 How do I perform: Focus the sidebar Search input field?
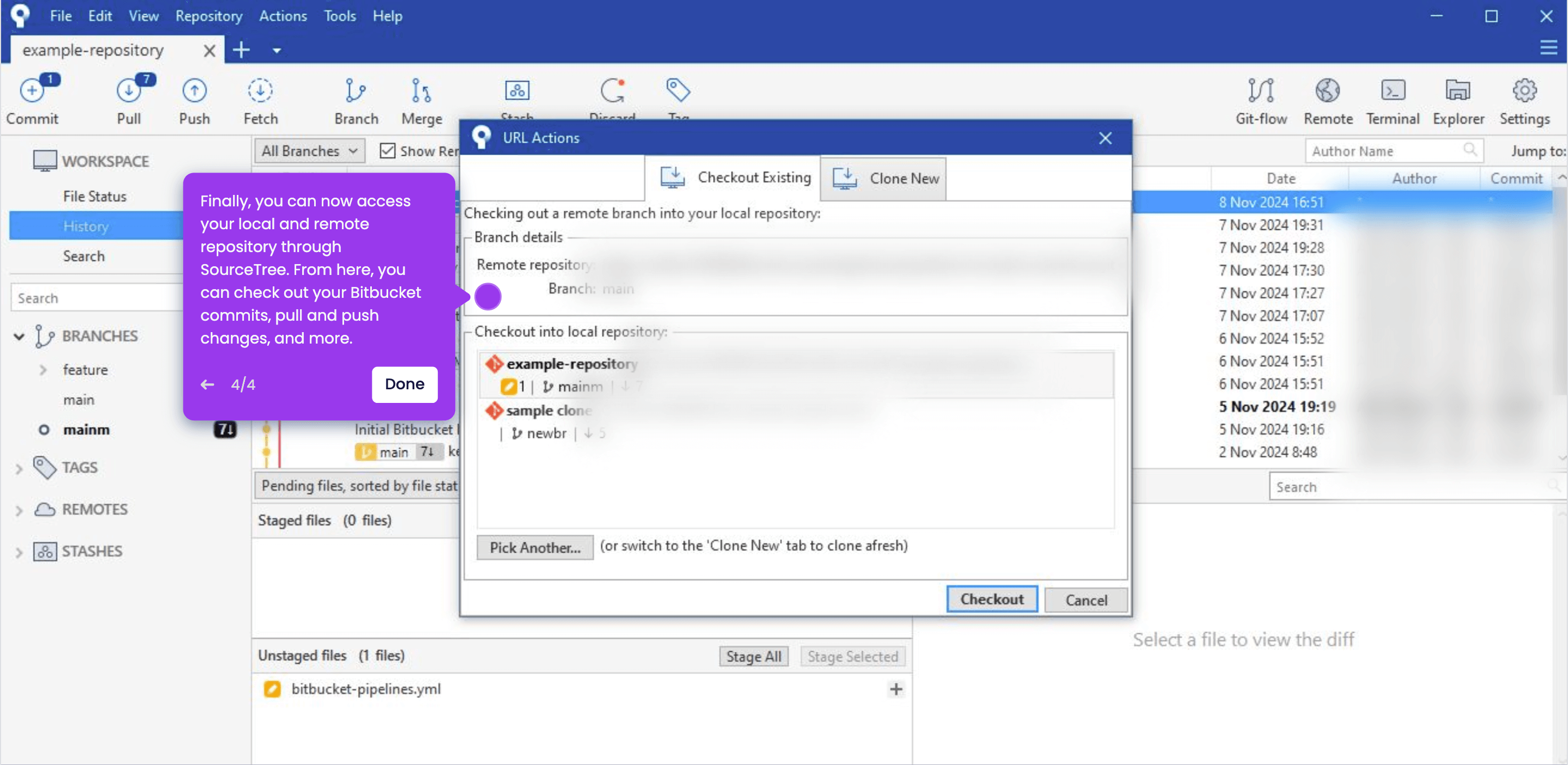[x=97, y=298]
